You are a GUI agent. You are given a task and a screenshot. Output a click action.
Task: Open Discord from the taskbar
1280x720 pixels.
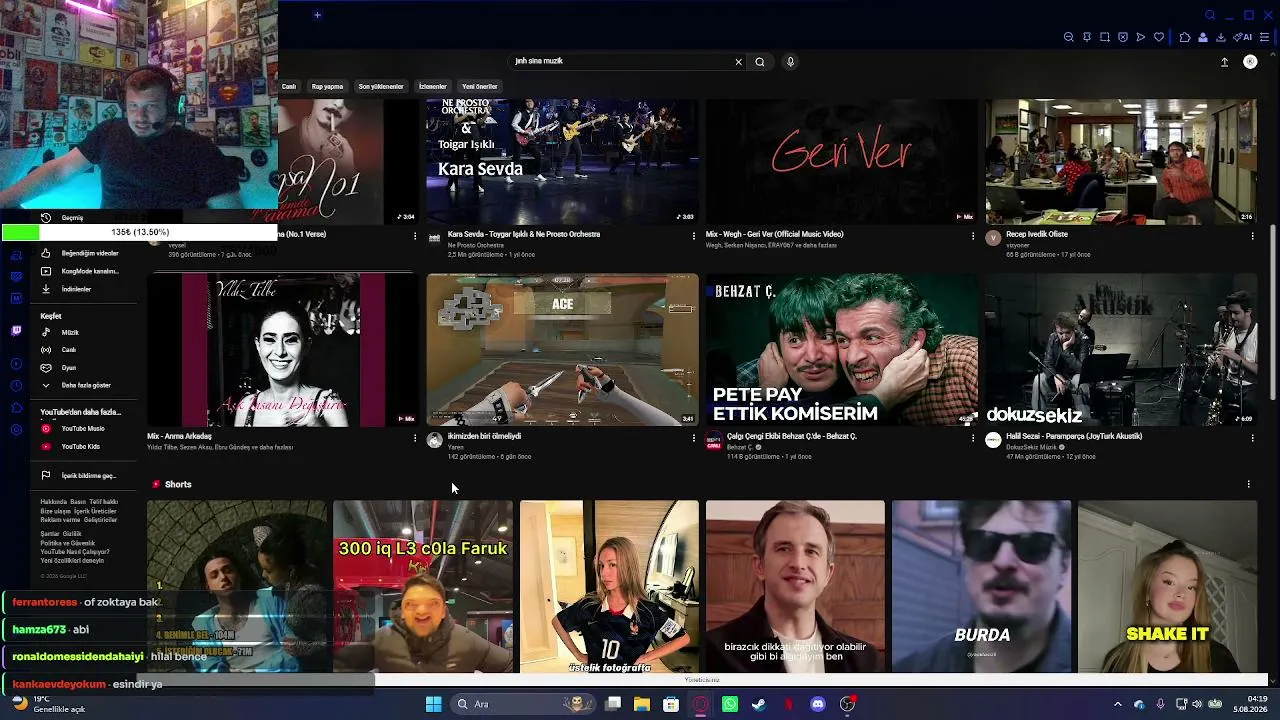[818, 704]
